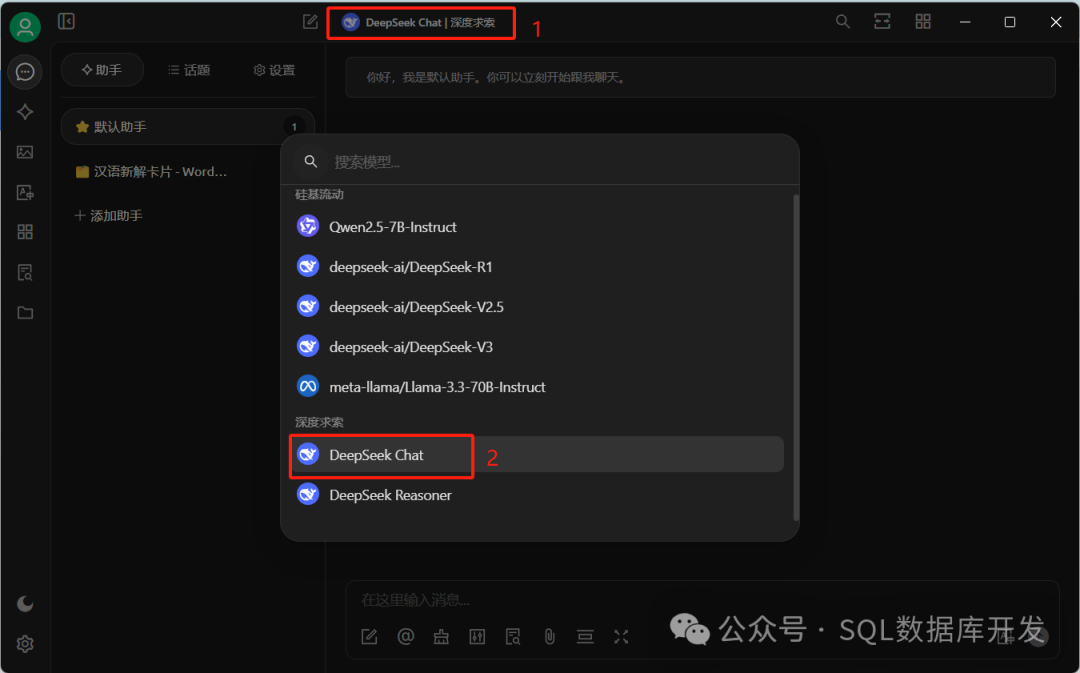This screenshot has width=1080, height=673.
Task: Choose the DeepSeek Reasoner model
Action: tap(539, 495)
